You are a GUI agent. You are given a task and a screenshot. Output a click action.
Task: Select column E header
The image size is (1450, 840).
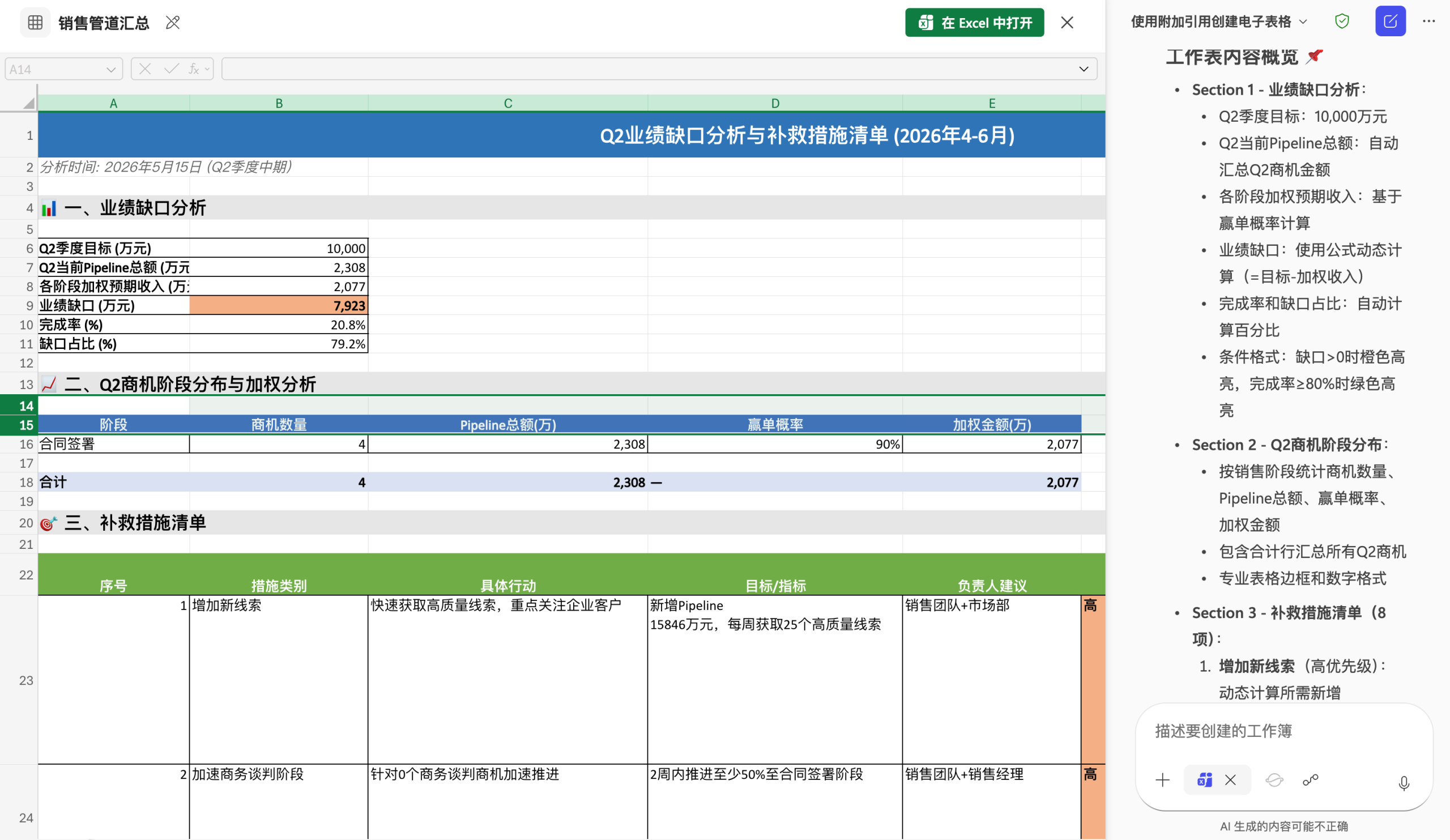coord(991,103)
